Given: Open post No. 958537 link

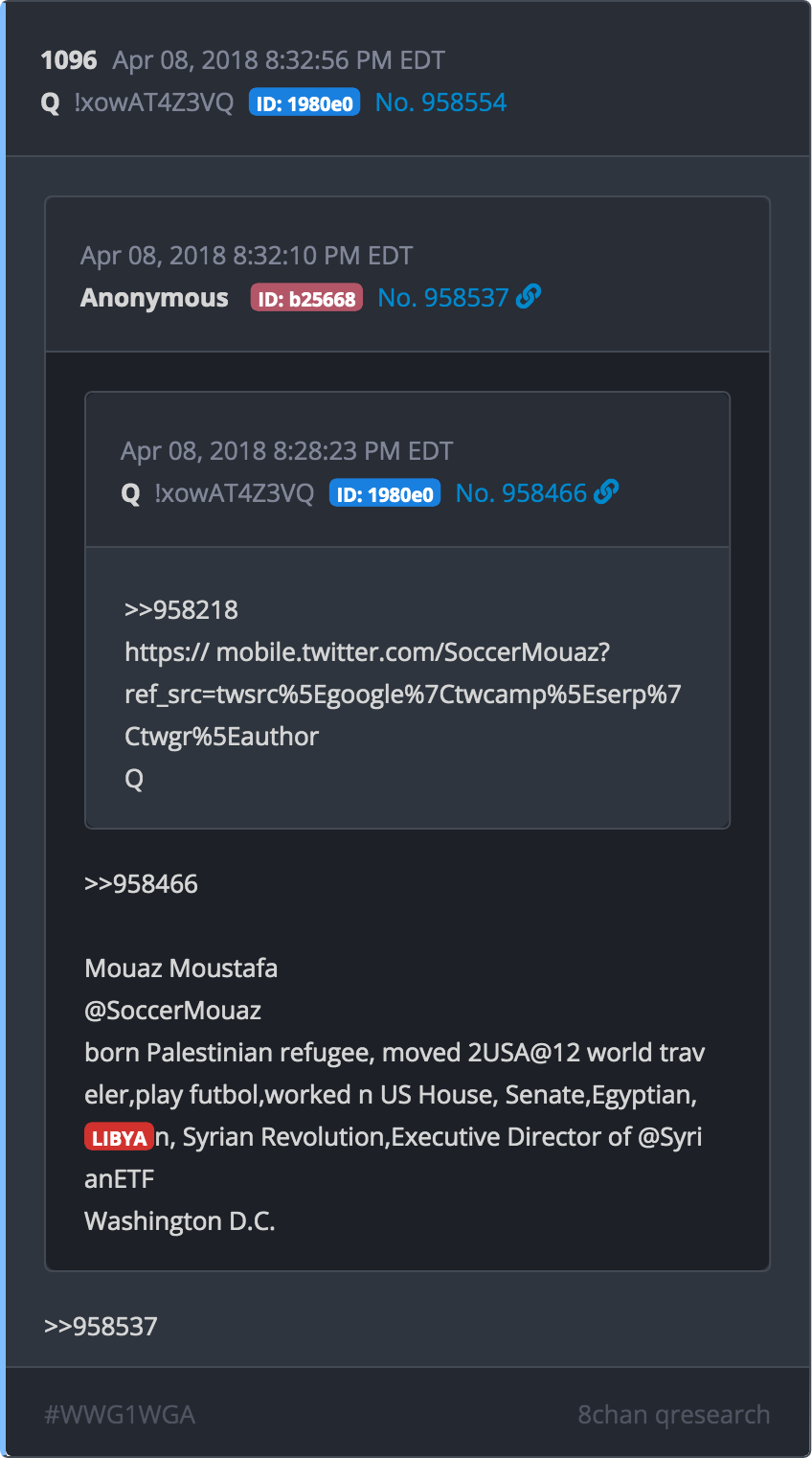Looking at the screenshot, I should point(443,298).
